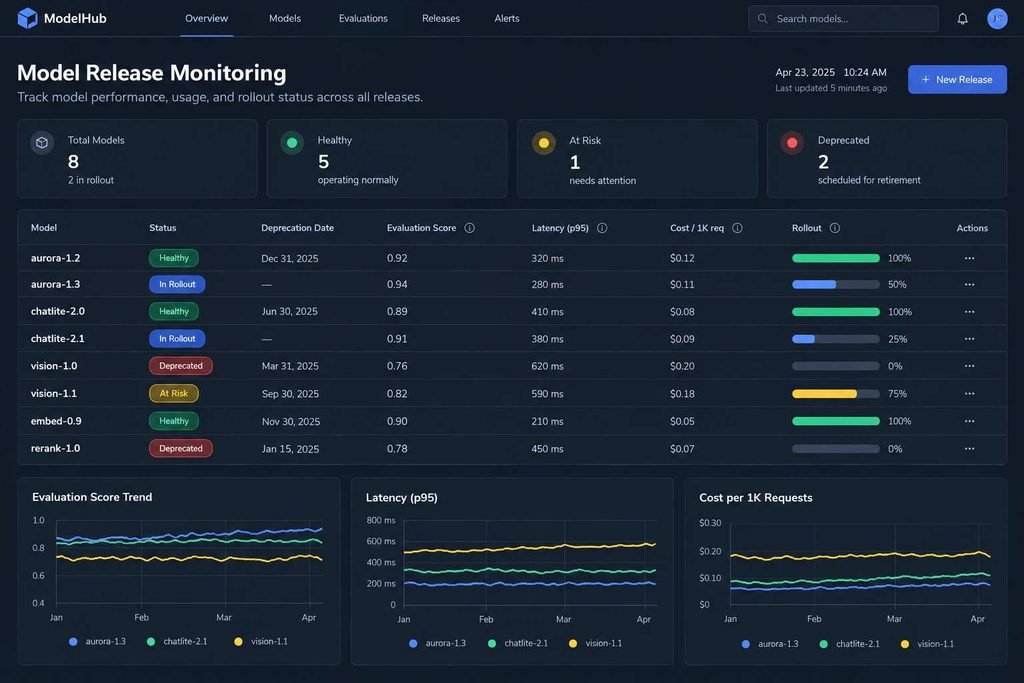Sort by the Model column header
This screenshot has width=1024, height=683.
(x=44, y=228)
